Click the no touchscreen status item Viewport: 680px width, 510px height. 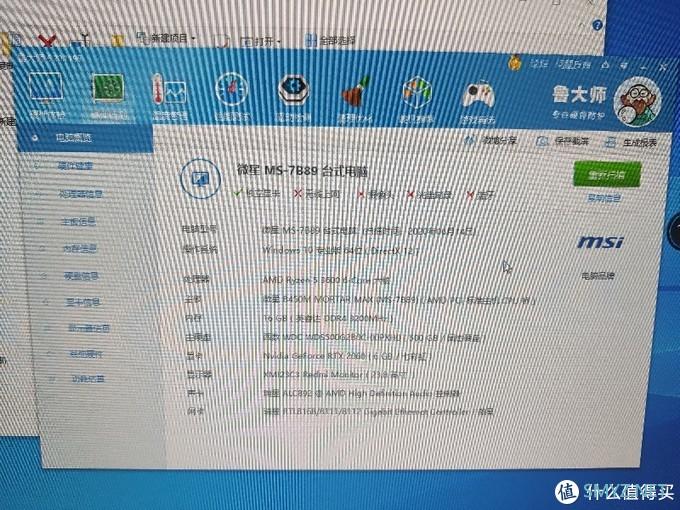316,194
